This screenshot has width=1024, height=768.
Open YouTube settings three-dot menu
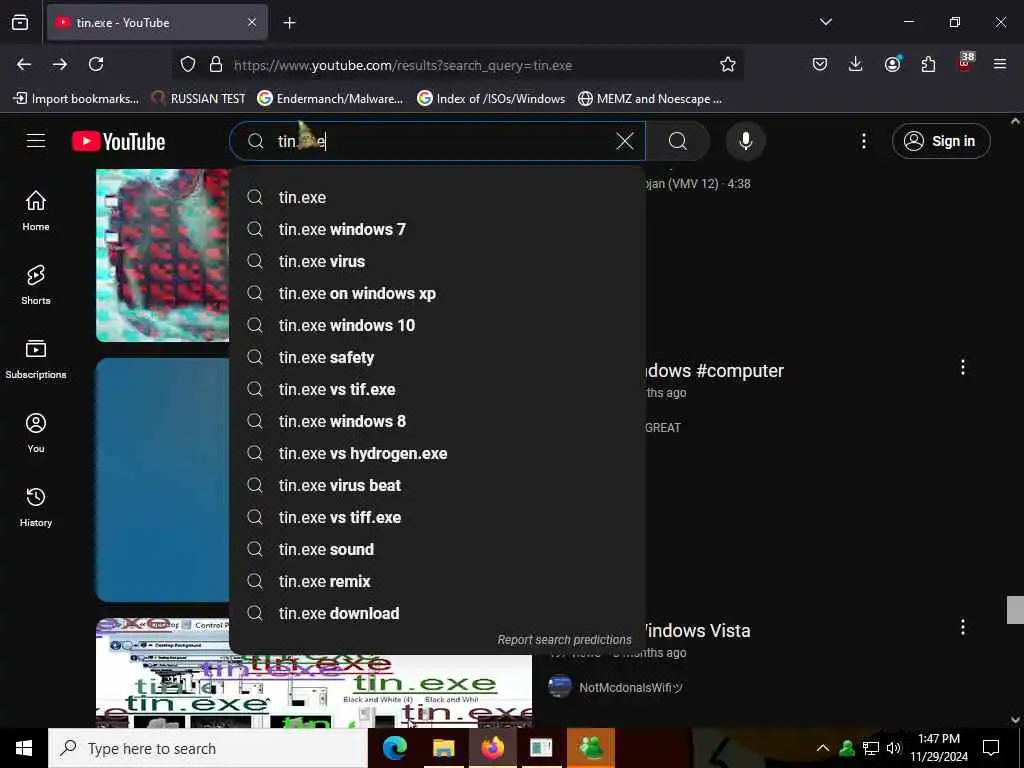pyautogui.click(x=863, y=141)
